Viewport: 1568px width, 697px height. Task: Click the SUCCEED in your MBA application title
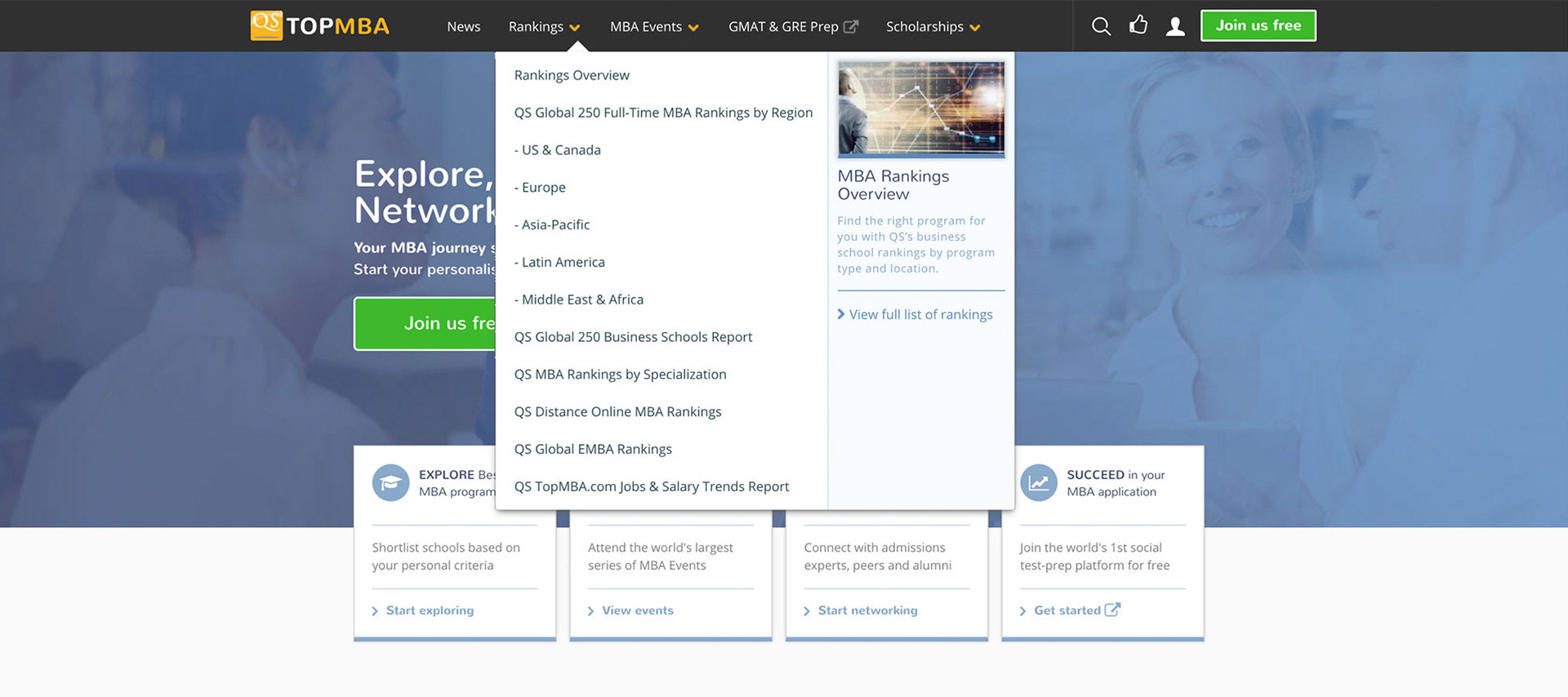1116,483
